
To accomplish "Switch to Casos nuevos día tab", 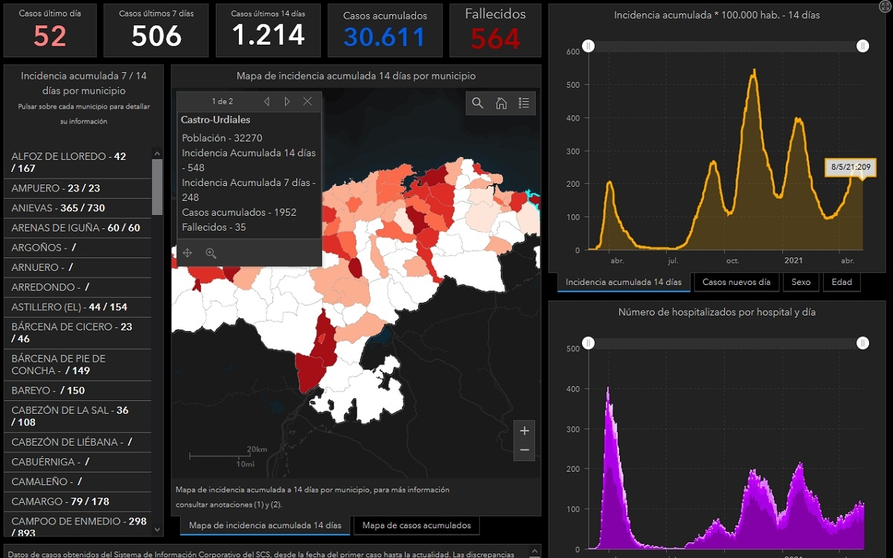I will [736, 282].
